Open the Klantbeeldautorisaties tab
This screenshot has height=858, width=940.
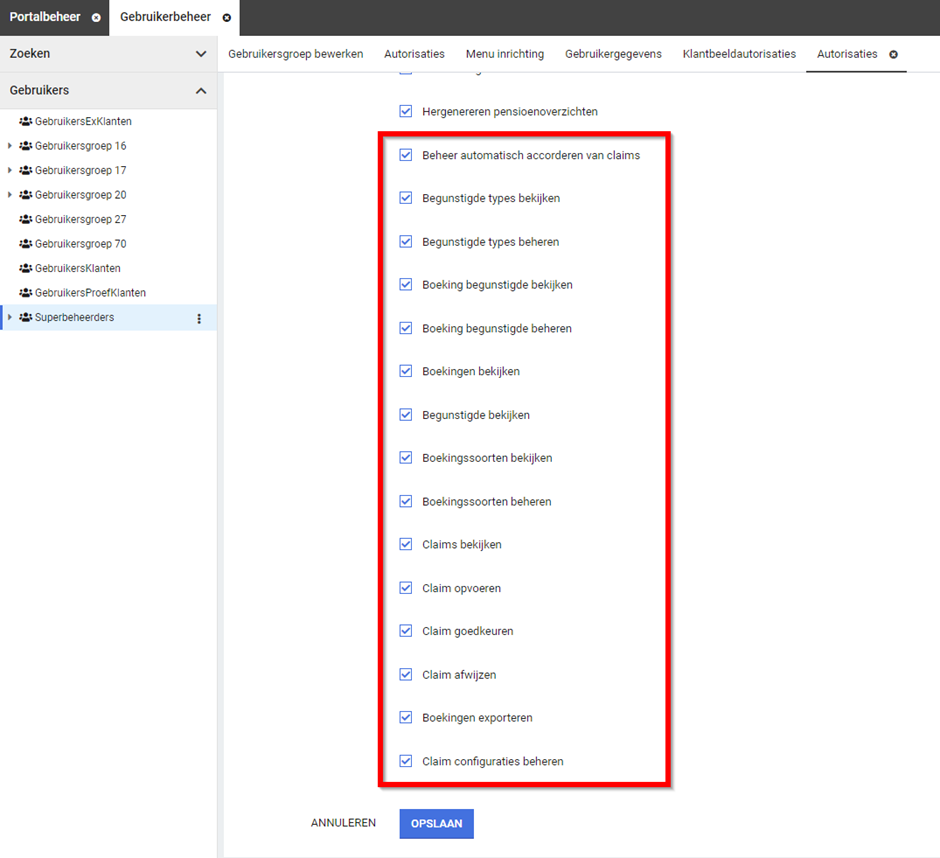[739, 54]
